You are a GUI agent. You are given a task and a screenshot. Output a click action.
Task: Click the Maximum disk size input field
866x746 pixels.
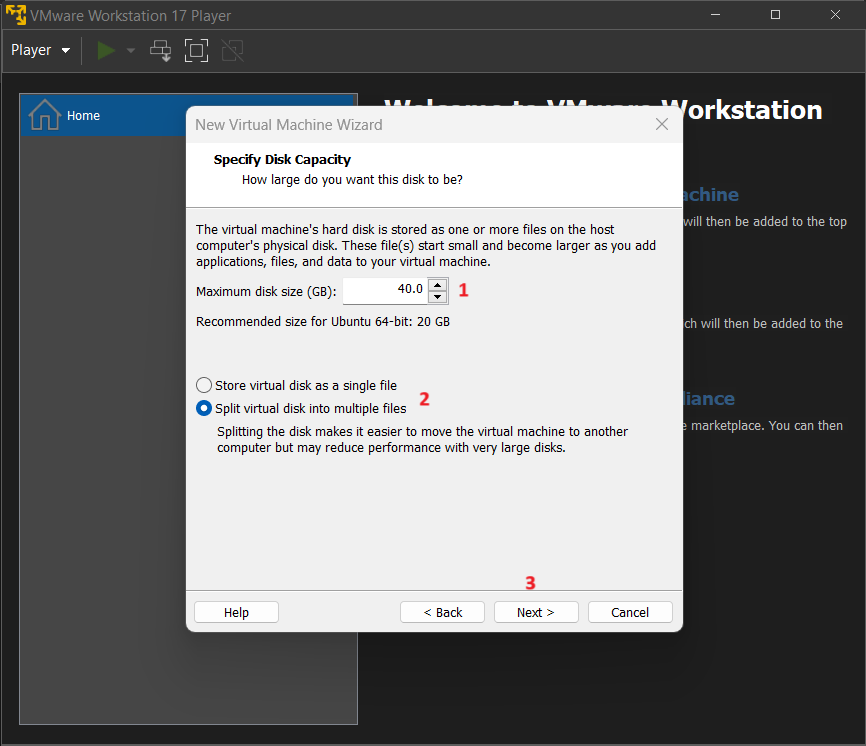click(x=386, y=290)
